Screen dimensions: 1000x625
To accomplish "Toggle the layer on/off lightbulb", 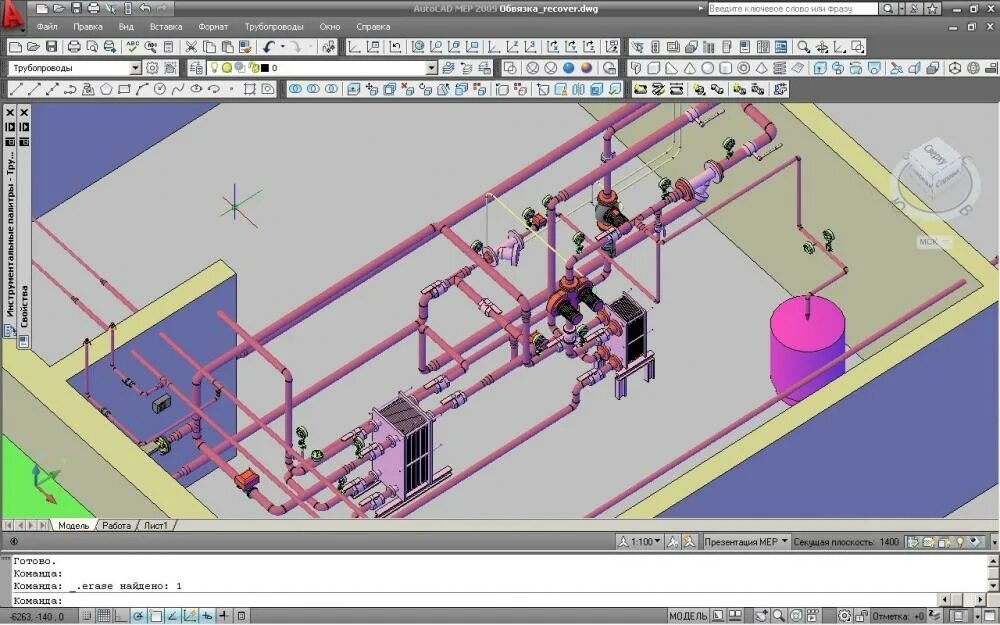I will click(x=214, y=68).
